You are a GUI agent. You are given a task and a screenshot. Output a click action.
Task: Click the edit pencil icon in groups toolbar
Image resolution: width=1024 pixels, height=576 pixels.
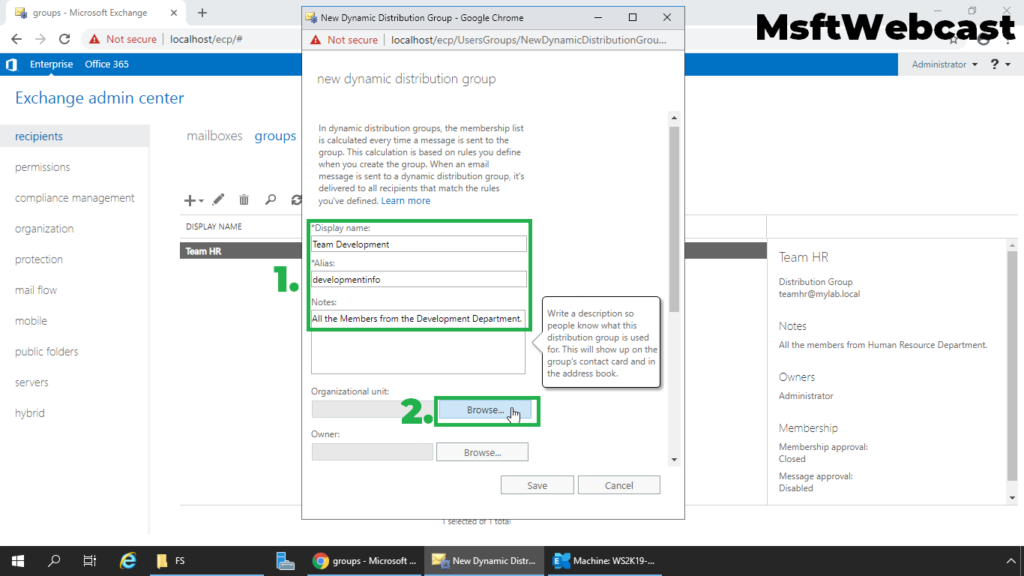[x=218, y=200]
